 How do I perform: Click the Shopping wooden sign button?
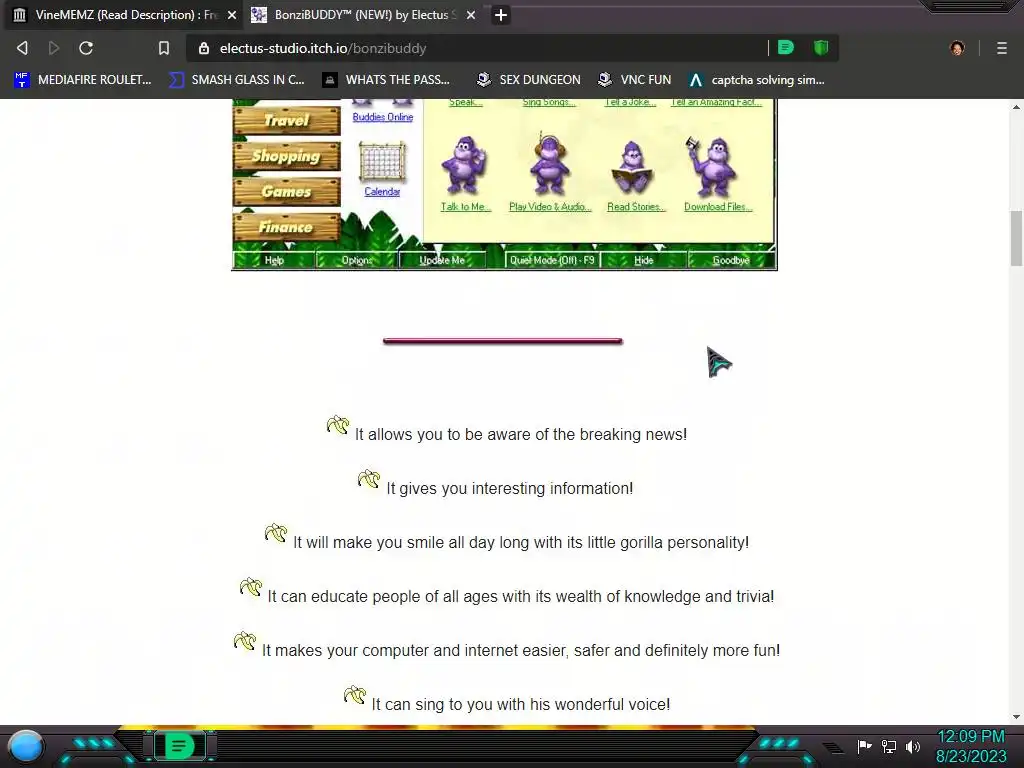tap(287, 156)
